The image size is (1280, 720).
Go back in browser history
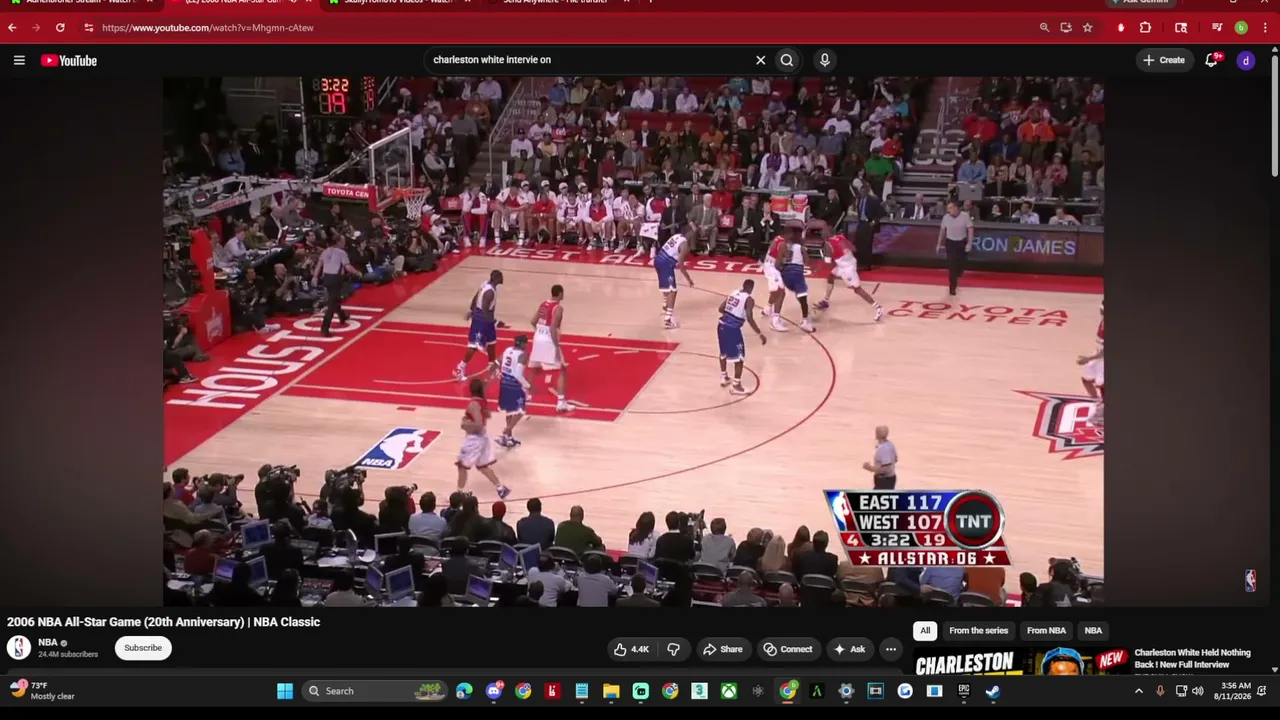coord(12,28)
